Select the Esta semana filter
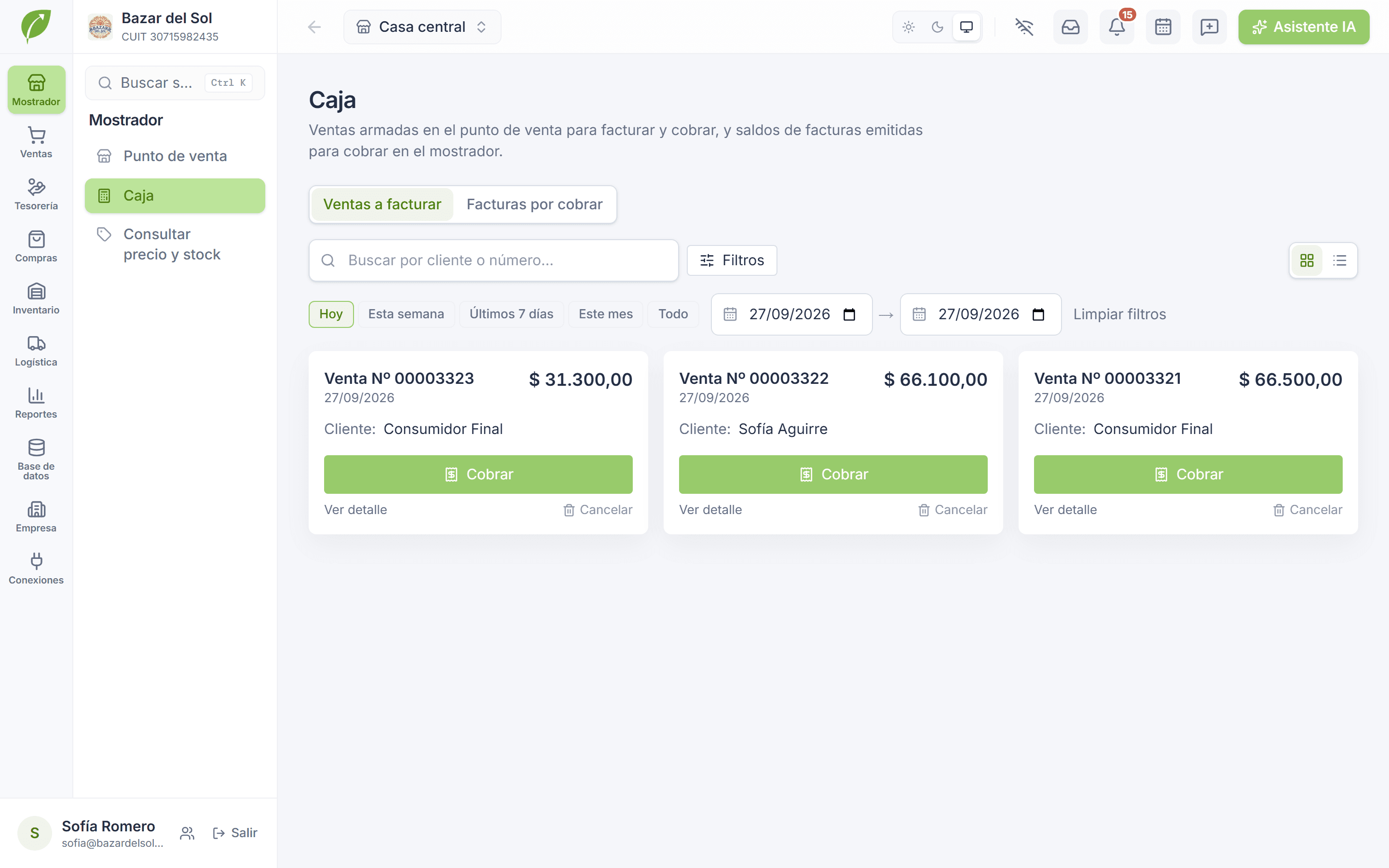Screen dimensions: 1389x868 tap(407, 314)
